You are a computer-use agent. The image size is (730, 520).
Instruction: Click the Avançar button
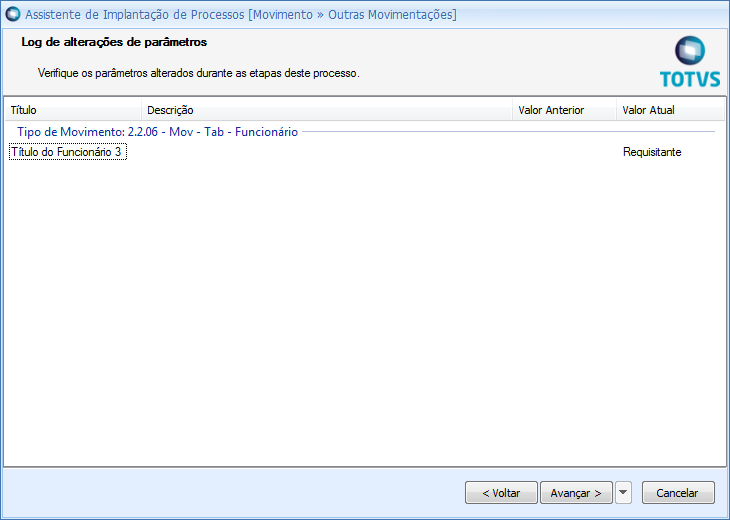[x=576, y=493]
